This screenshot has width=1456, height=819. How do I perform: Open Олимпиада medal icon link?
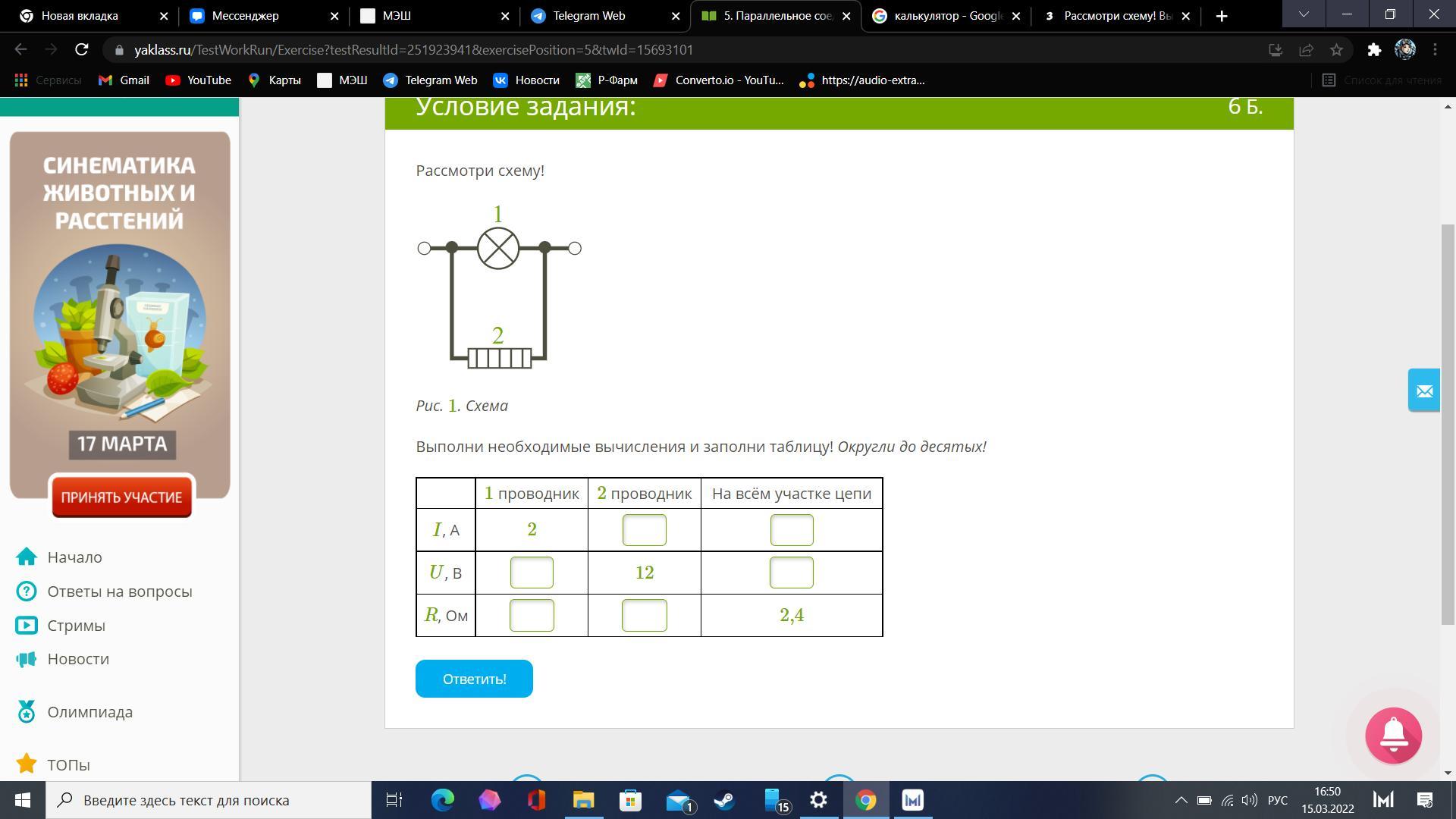[27, 711]
